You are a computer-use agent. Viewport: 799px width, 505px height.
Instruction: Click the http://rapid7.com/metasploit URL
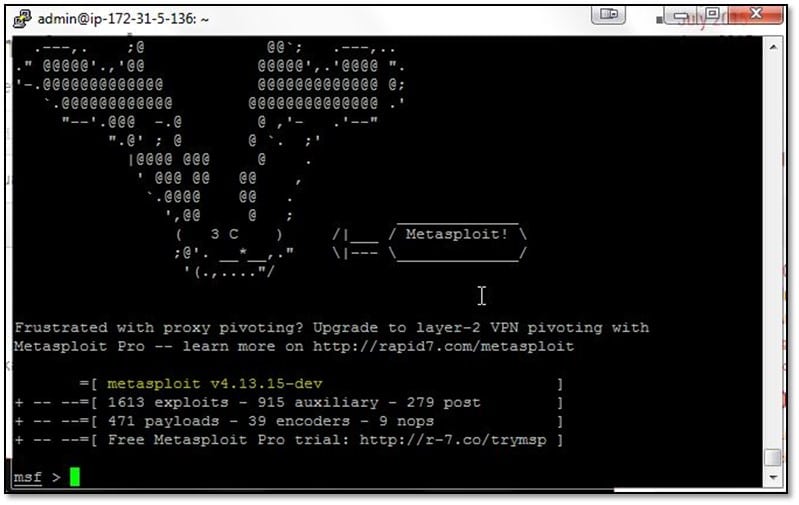point(443,347)
